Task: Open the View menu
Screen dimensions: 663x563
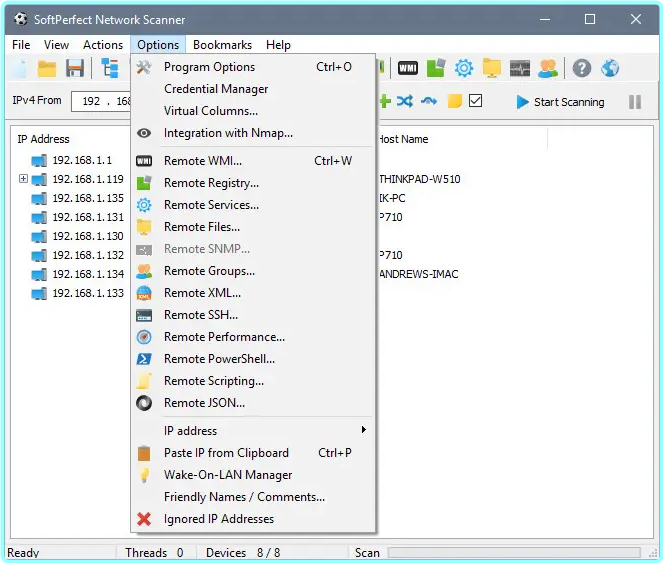Action: coord(56,45)
